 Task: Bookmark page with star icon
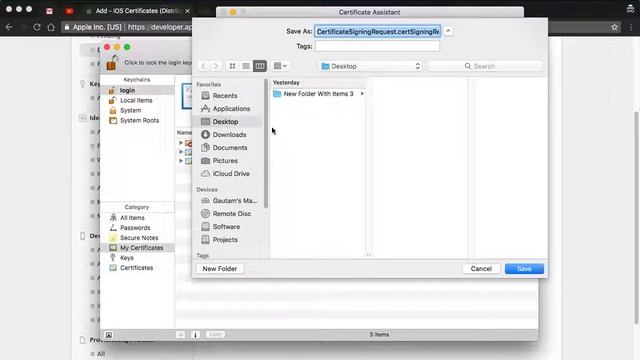pyautogui.click(x=614, y=27)
